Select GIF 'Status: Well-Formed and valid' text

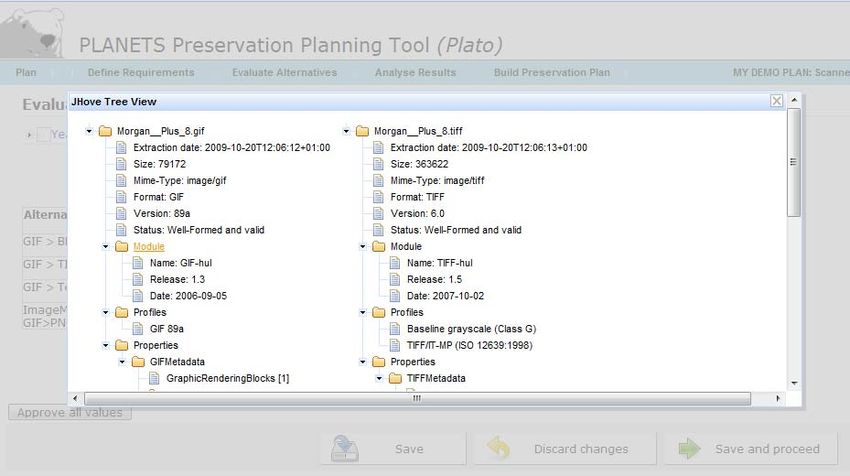click(x=199, y=230)
